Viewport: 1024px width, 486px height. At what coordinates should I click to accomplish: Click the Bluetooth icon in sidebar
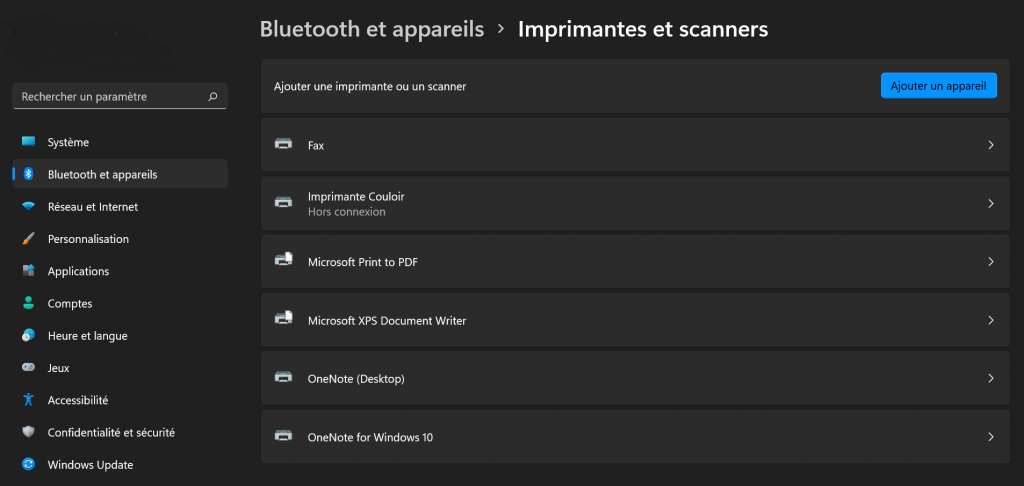point(28,174)
